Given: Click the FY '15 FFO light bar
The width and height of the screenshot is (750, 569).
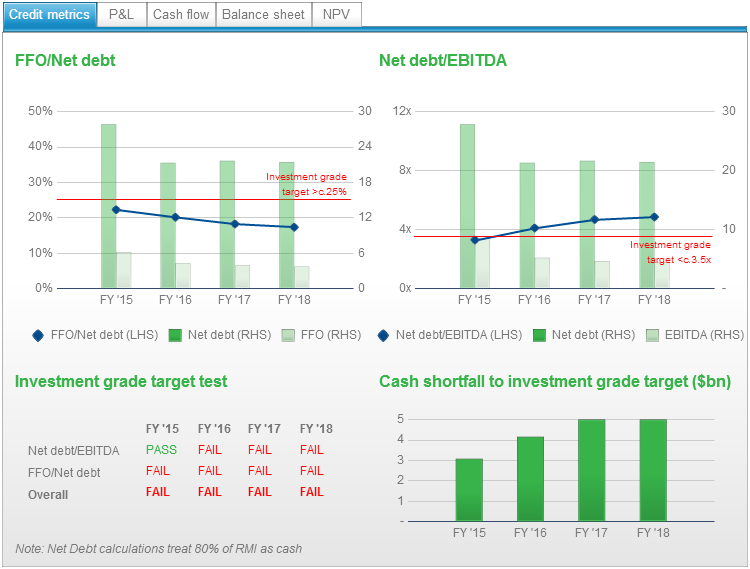Looking at the screenshot, I should pyautogui.click(x=124, y=270).
